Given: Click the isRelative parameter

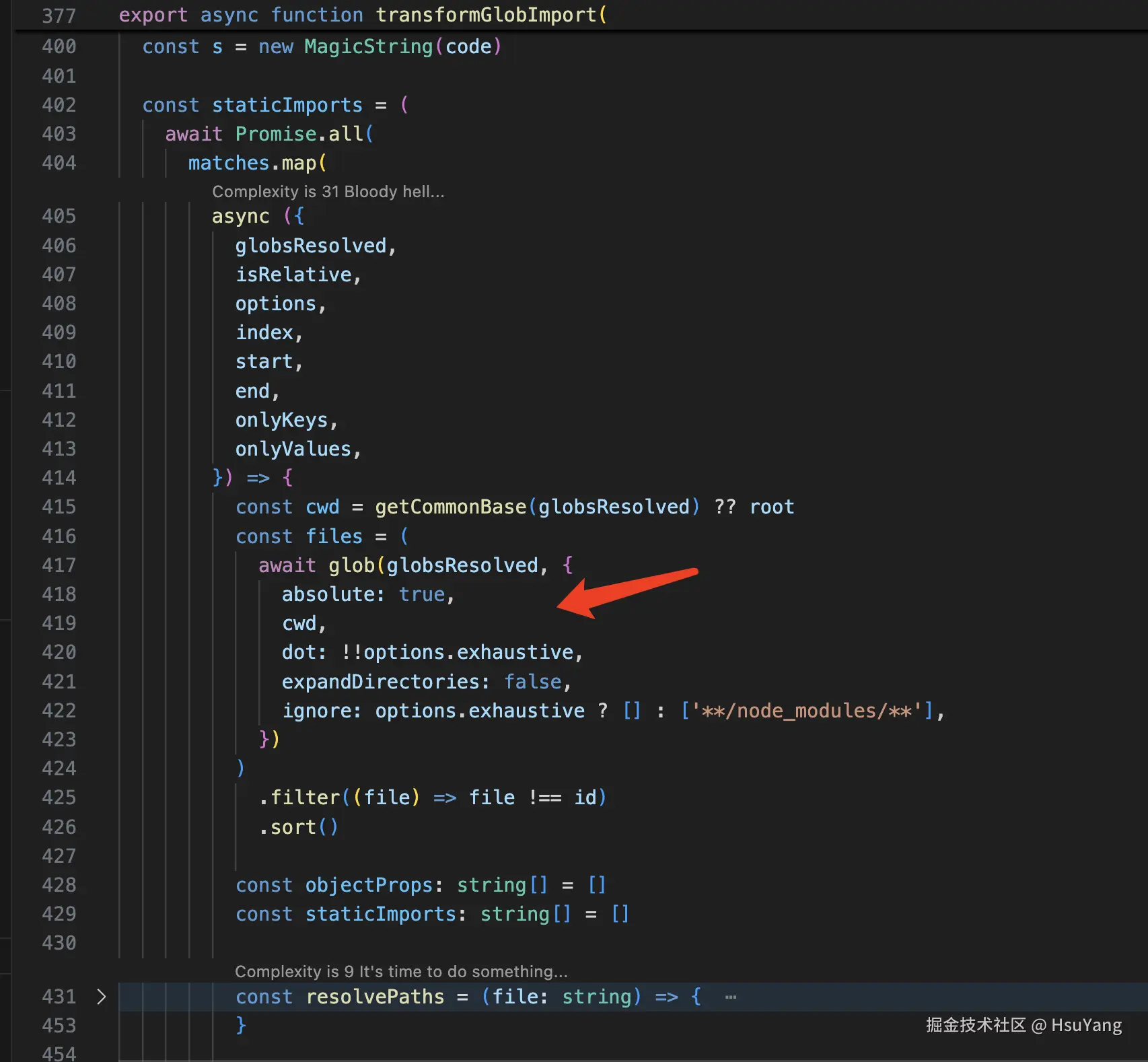Looking at the screenshot, I should pyautogui.click(x=293, y=275).
